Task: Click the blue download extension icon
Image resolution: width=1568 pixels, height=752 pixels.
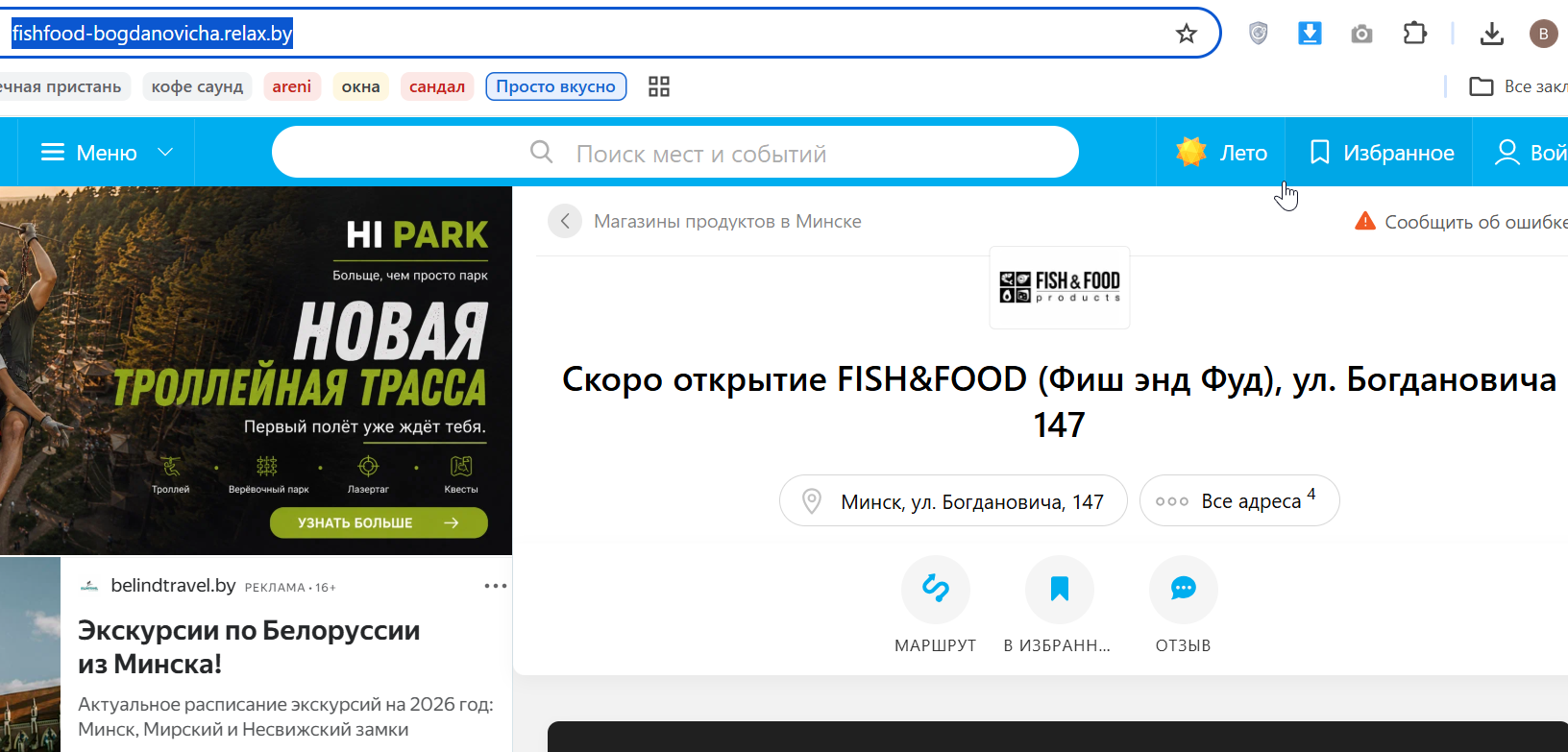Action: pos(1310,34)
